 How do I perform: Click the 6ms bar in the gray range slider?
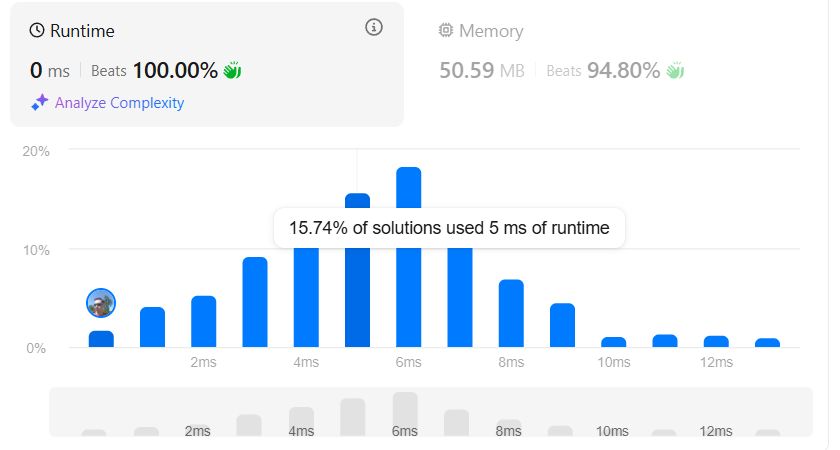tap(405, 414)
